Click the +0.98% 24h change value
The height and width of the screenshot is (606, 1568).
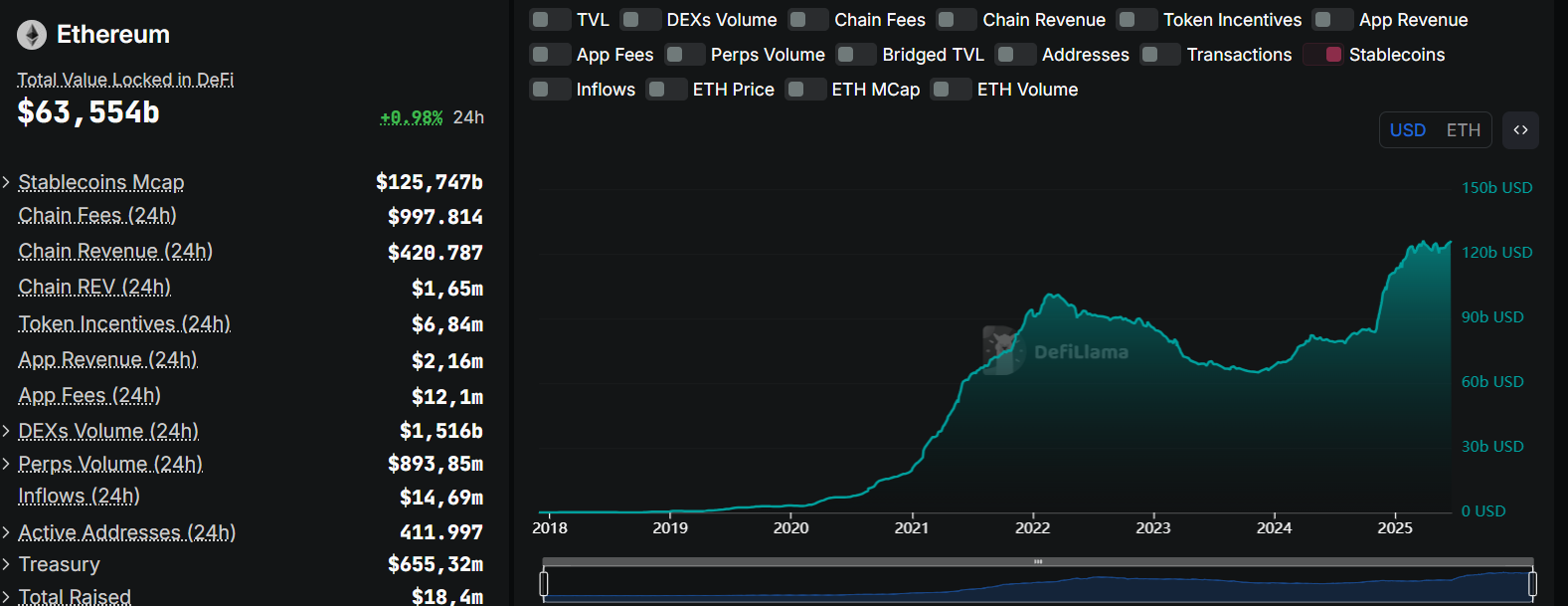[412, 117]
